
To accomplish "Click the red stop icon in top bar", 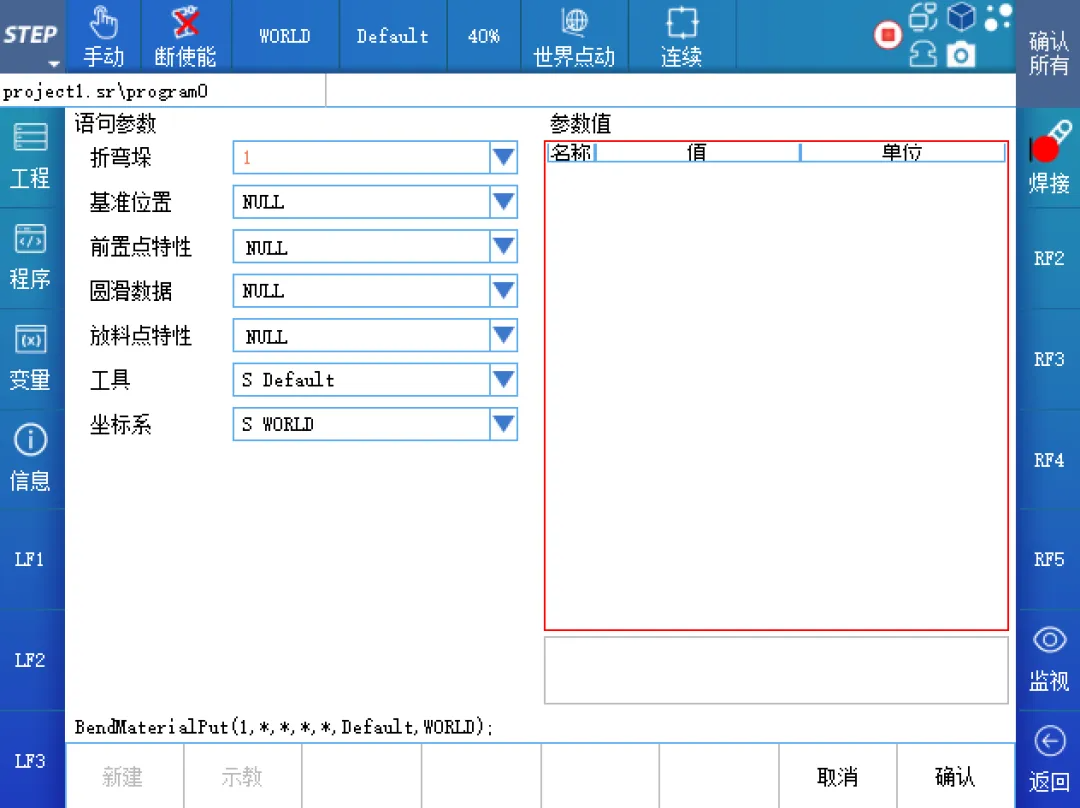I will click(887, 36).
